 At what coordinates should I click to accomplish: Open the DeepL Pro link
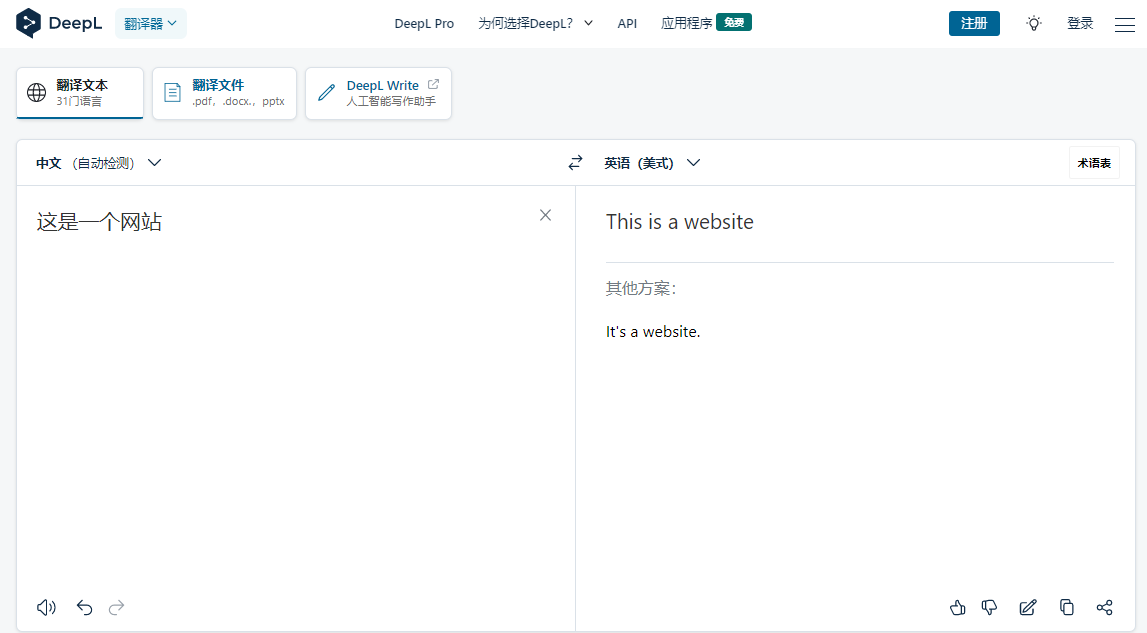pyautogui.click(x=424, y=23)
